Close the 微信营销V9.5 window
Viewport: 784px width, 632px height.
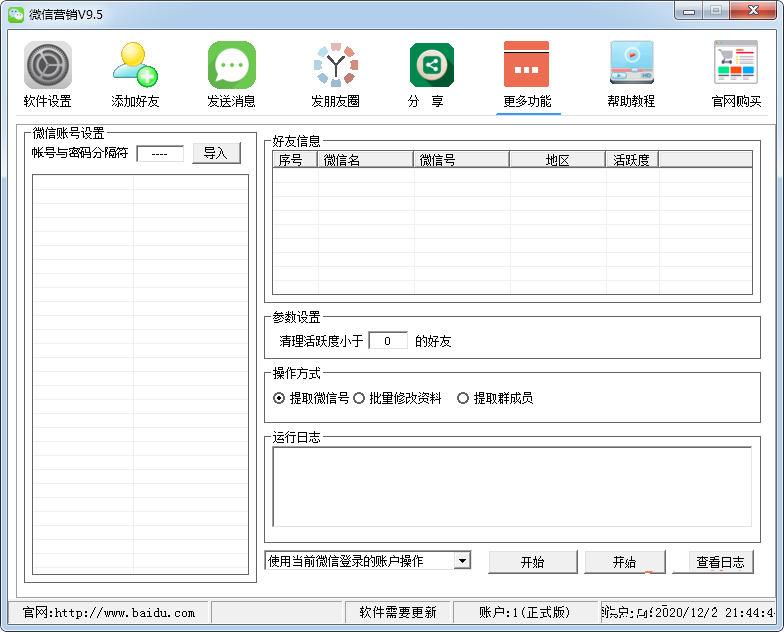click(x=754, y=10)
